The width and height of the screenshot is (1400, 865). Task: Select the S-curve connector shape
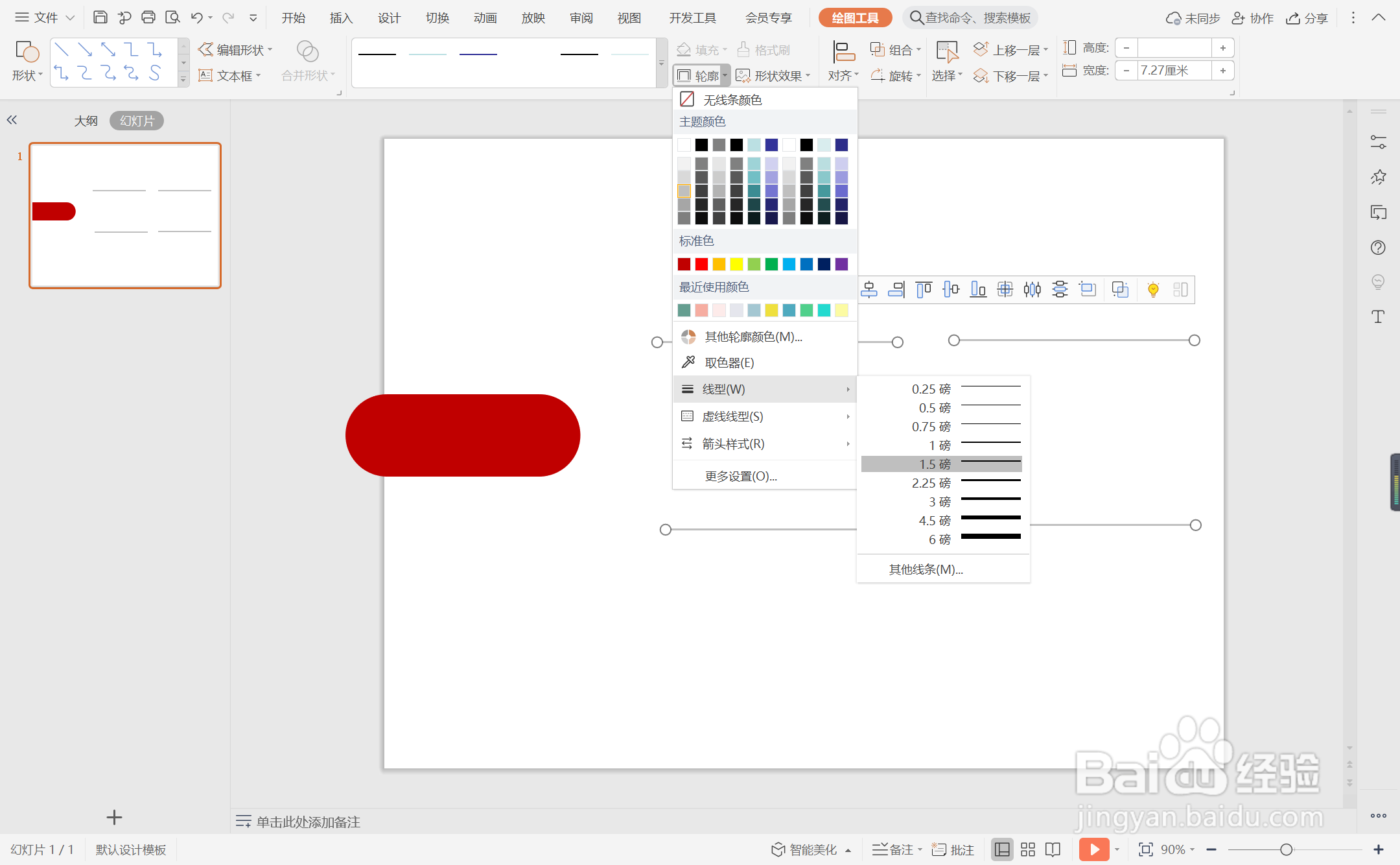pos(154,73)
